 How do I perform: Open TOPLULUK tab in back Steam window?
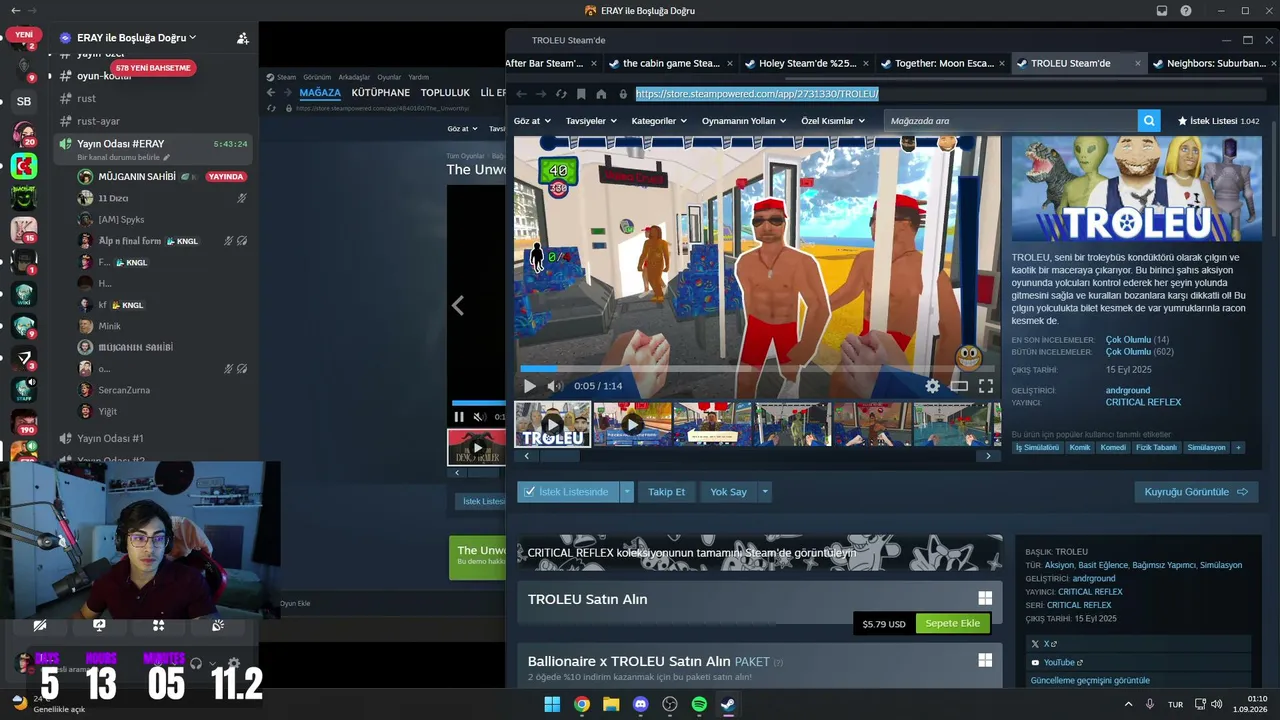(445, 93)
